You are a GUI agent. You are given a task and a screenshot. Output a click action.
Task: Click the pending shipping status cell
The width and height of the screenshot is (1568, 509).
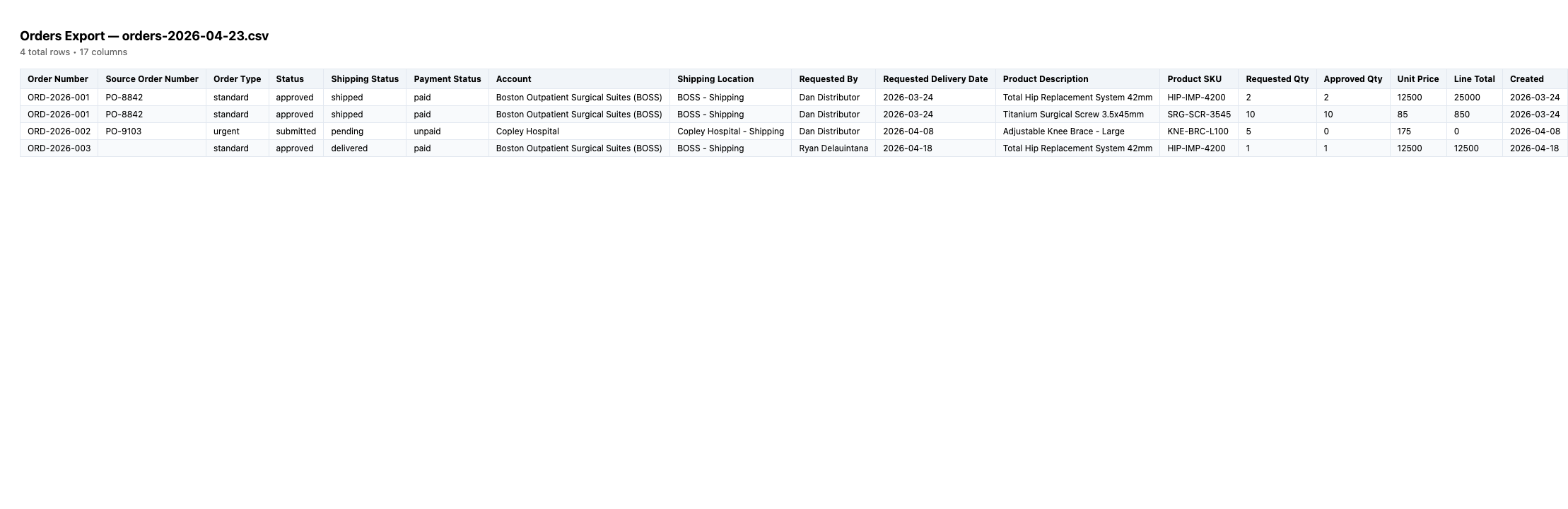click(x=365, y=131)
